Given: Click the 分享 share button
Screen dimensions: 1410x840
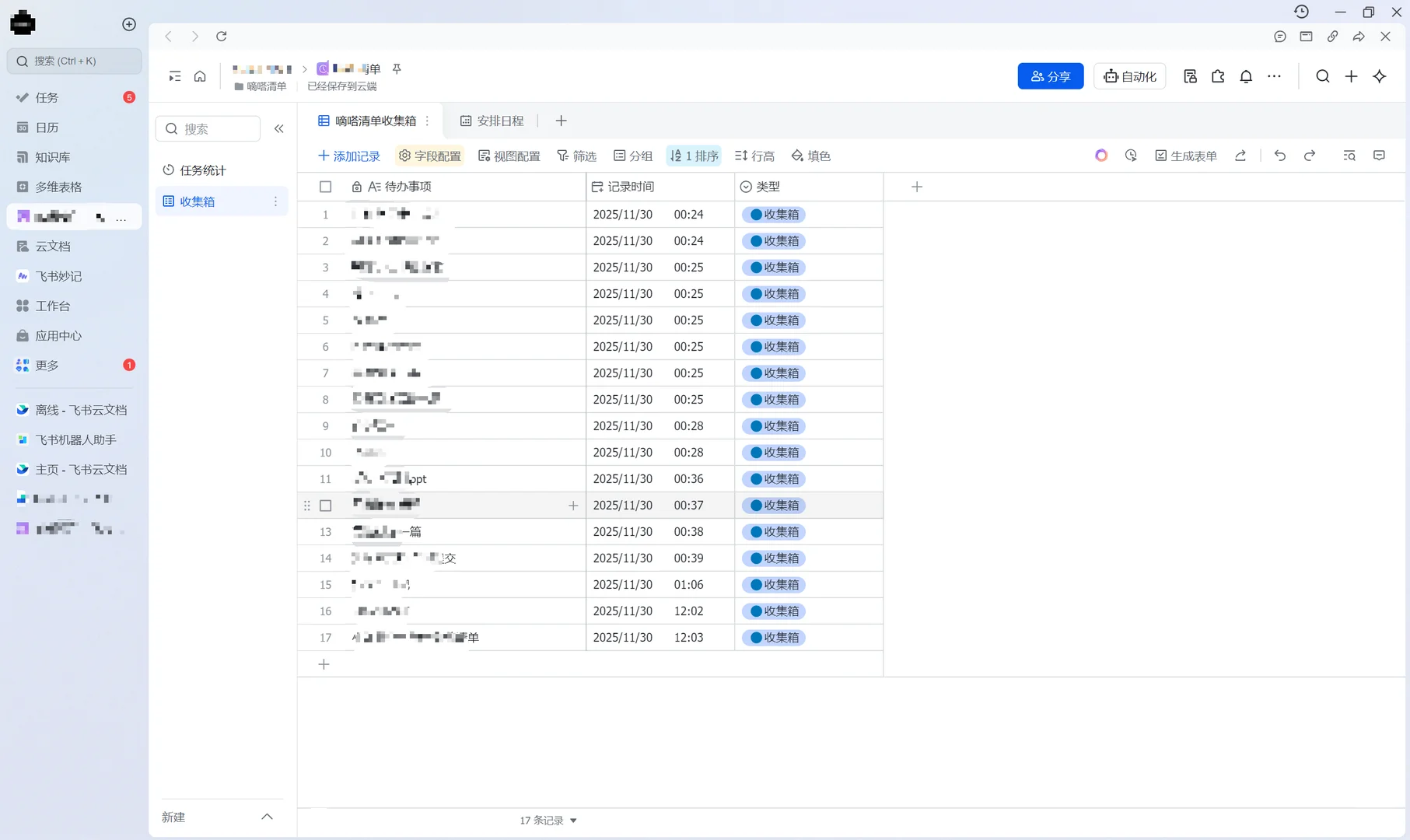Looking at the screenshot, I should (x=1050, y=76).
